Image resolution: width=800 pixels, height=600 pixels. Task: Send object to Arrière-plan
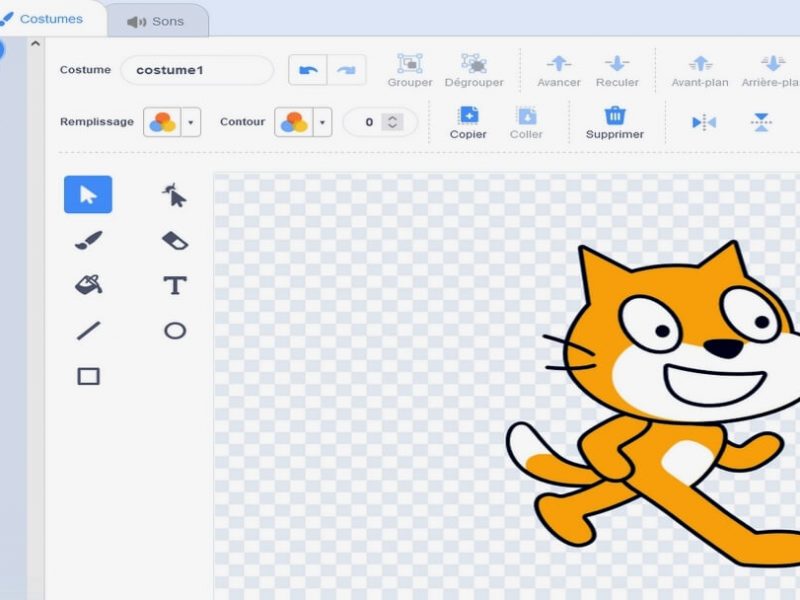pyautogui.click(x=771, y=70)
